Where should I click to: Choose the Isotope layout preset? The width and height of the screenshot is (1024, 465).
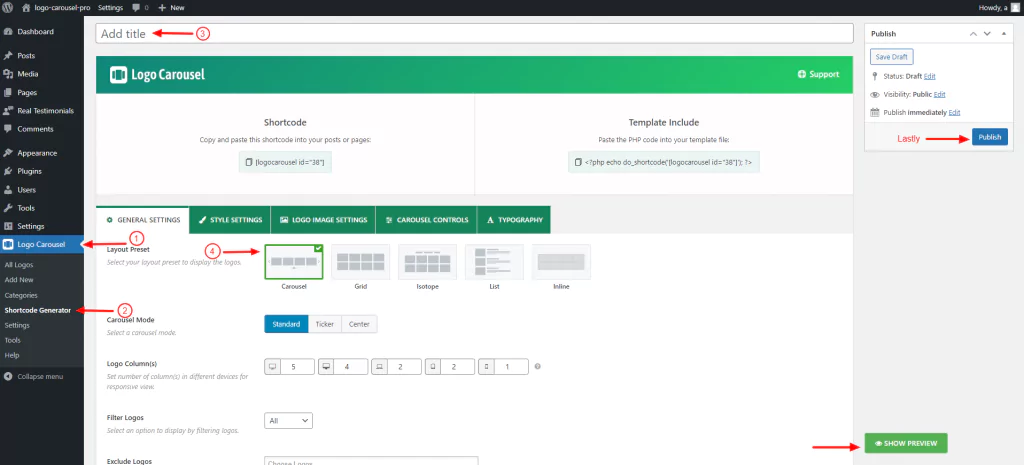point(427,263)
